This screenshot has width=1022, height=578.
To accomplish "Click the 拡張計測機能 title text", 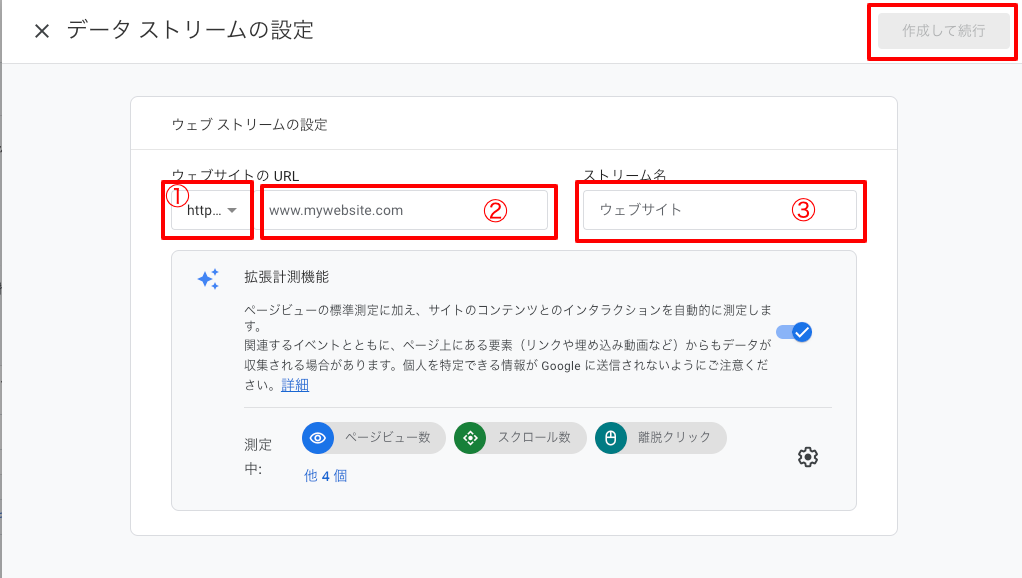I will point(287,277).
